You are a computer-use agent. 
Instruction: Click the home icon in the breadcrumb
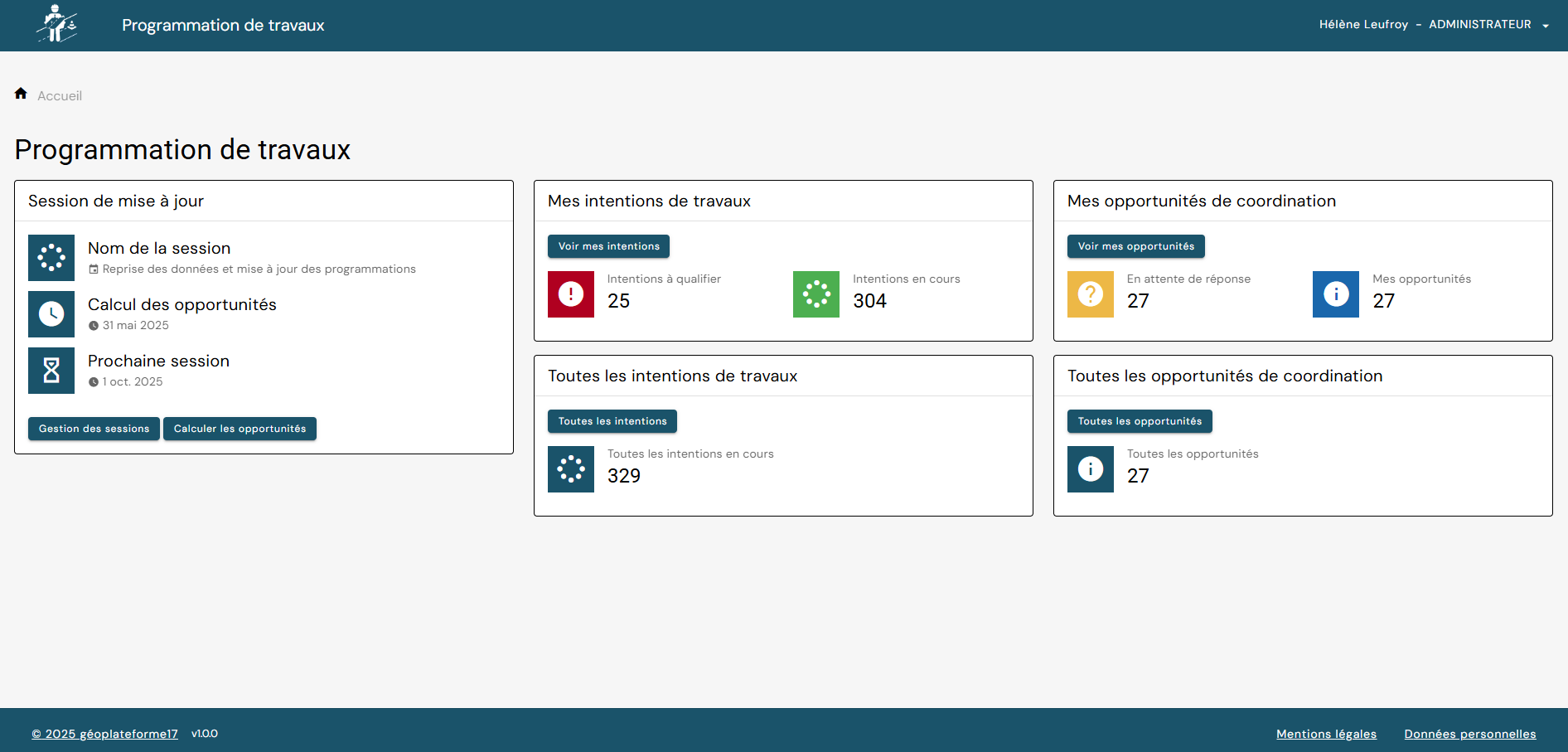pos(21,94)
